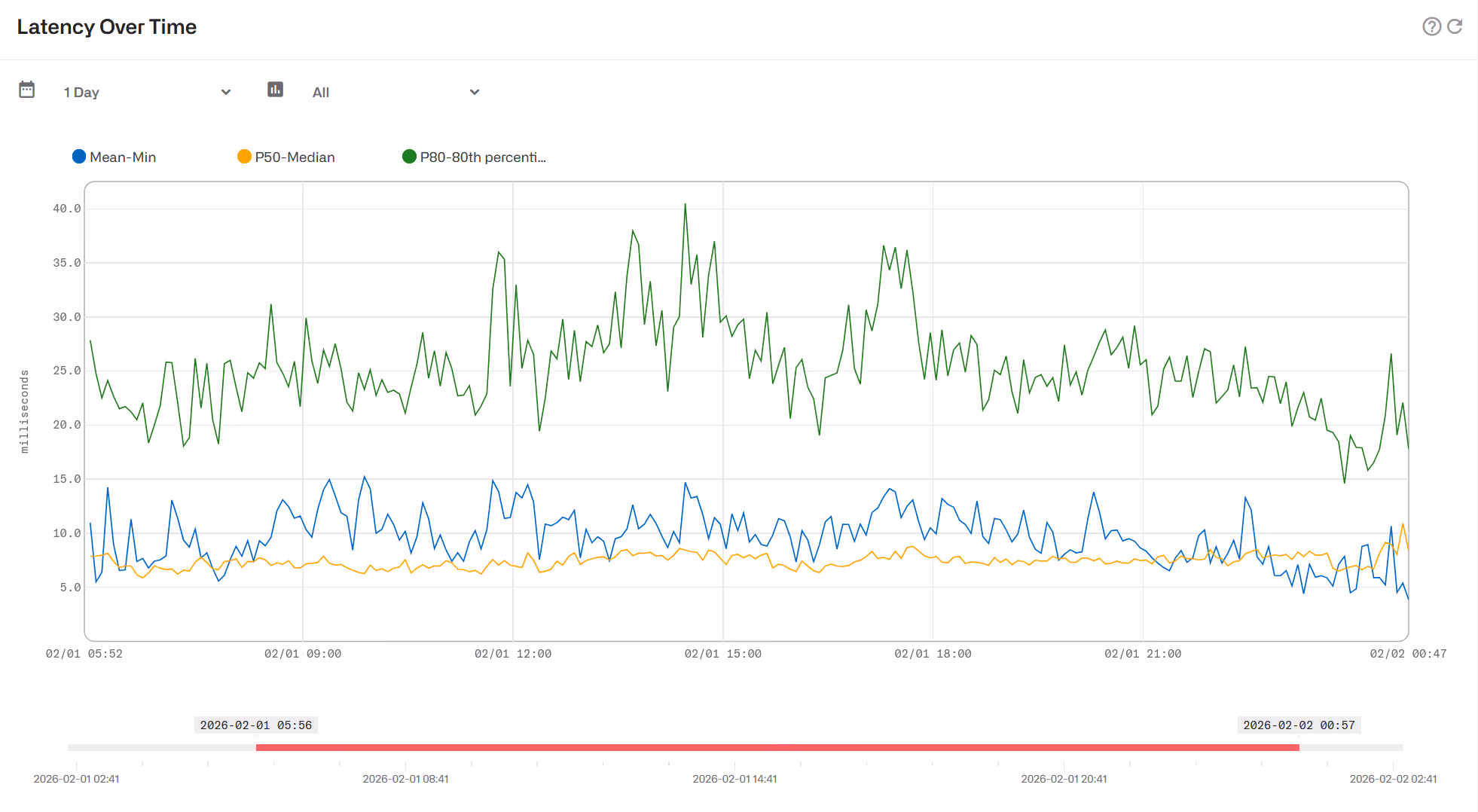Toggle the P80-80th percentile series legend
This screenshot has width=1478, height=812.
[x=474, y=157]
